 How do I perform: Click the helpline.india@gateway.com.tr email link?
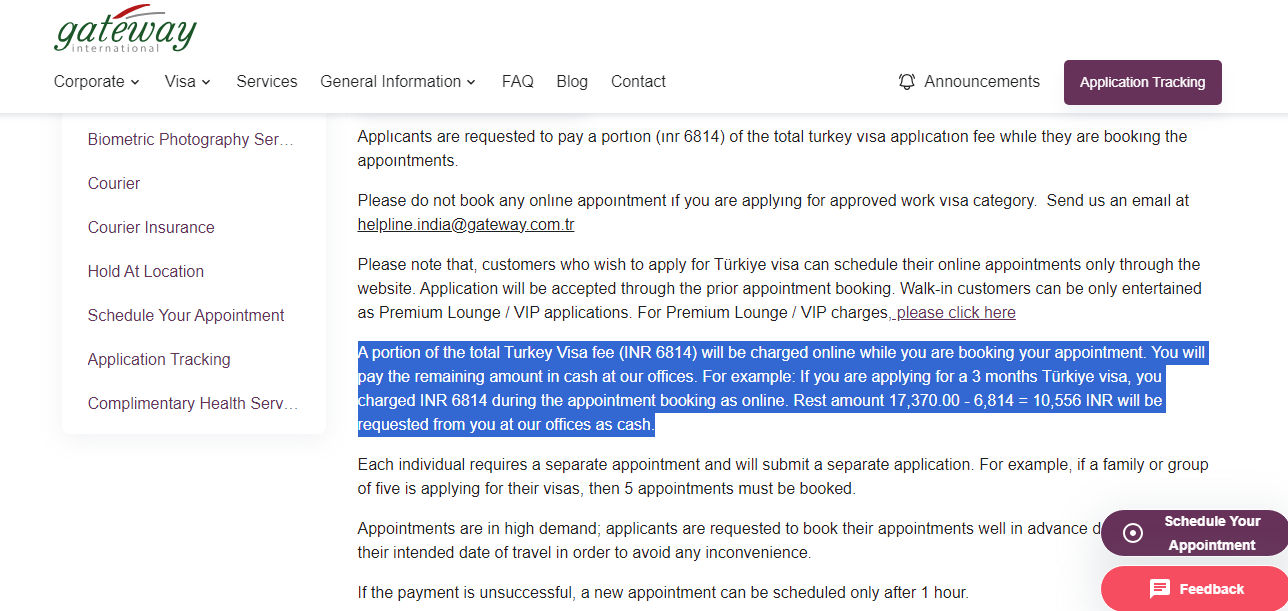coord(466,224)
